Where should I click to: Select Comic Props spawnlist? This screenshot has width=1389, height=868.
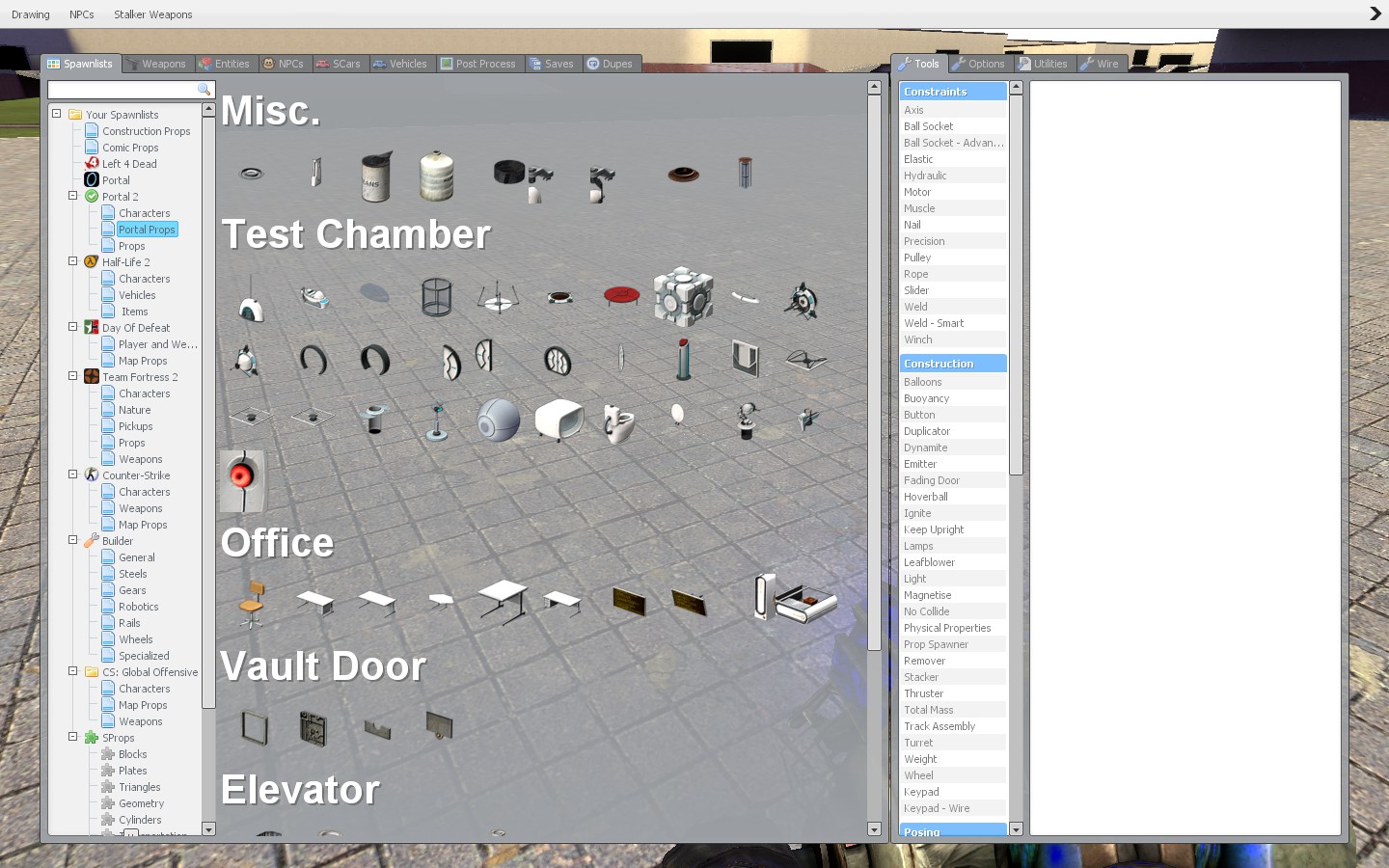pos(130,148)
